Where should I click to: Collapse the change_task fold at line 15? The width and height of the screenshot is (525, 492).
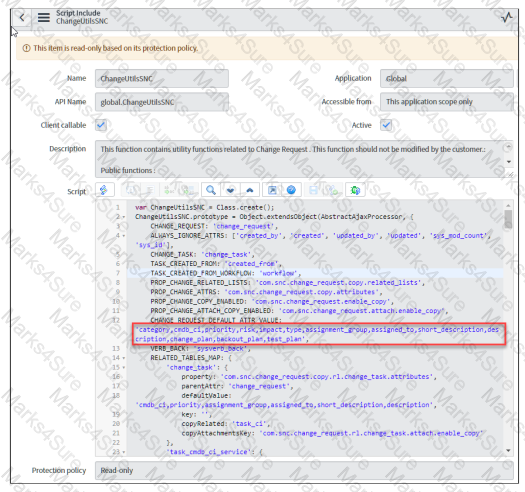pos(124,367)
